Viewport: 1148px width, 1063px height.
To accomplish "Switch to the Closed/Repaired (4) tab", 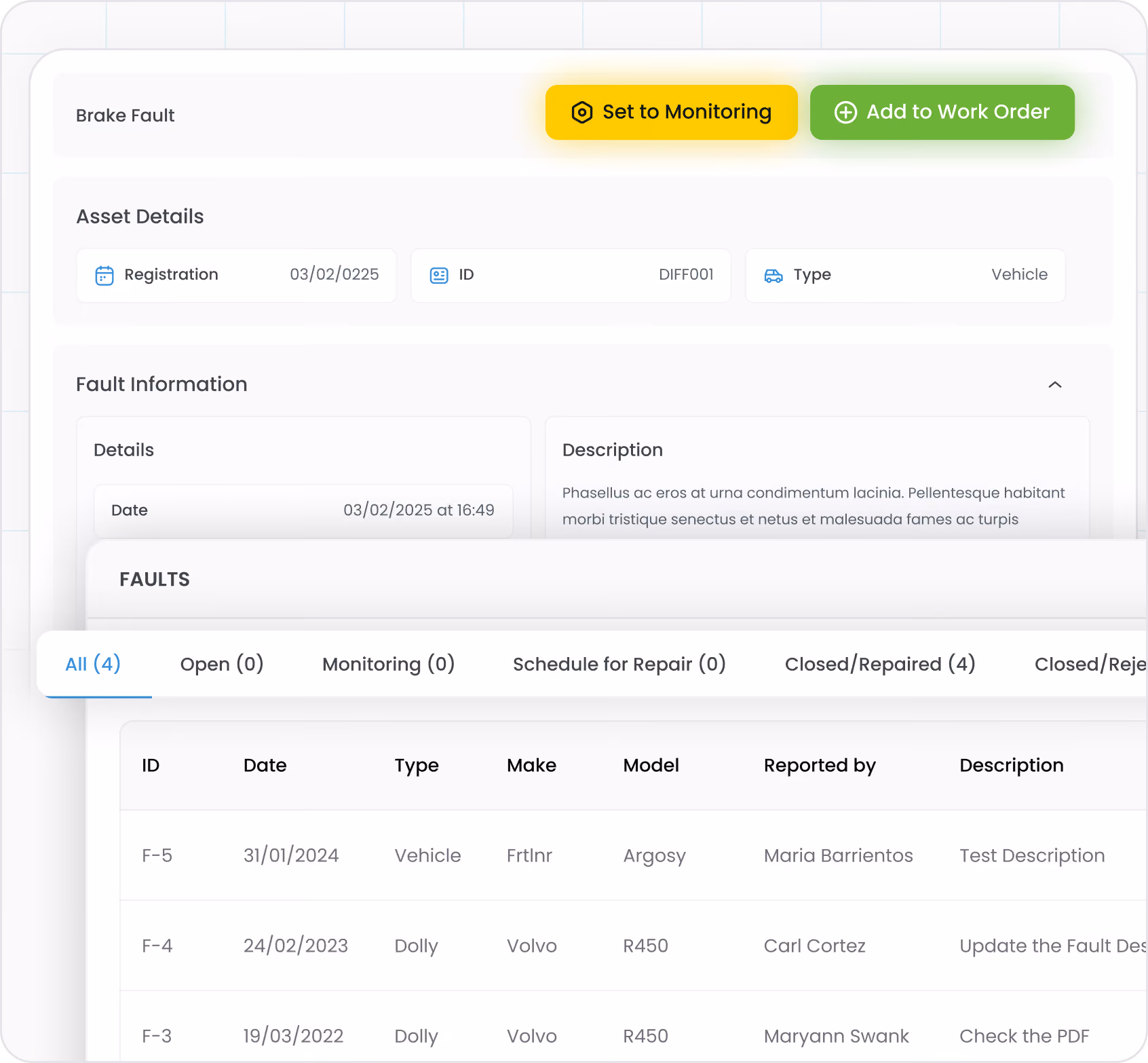I will pos(880,664).
